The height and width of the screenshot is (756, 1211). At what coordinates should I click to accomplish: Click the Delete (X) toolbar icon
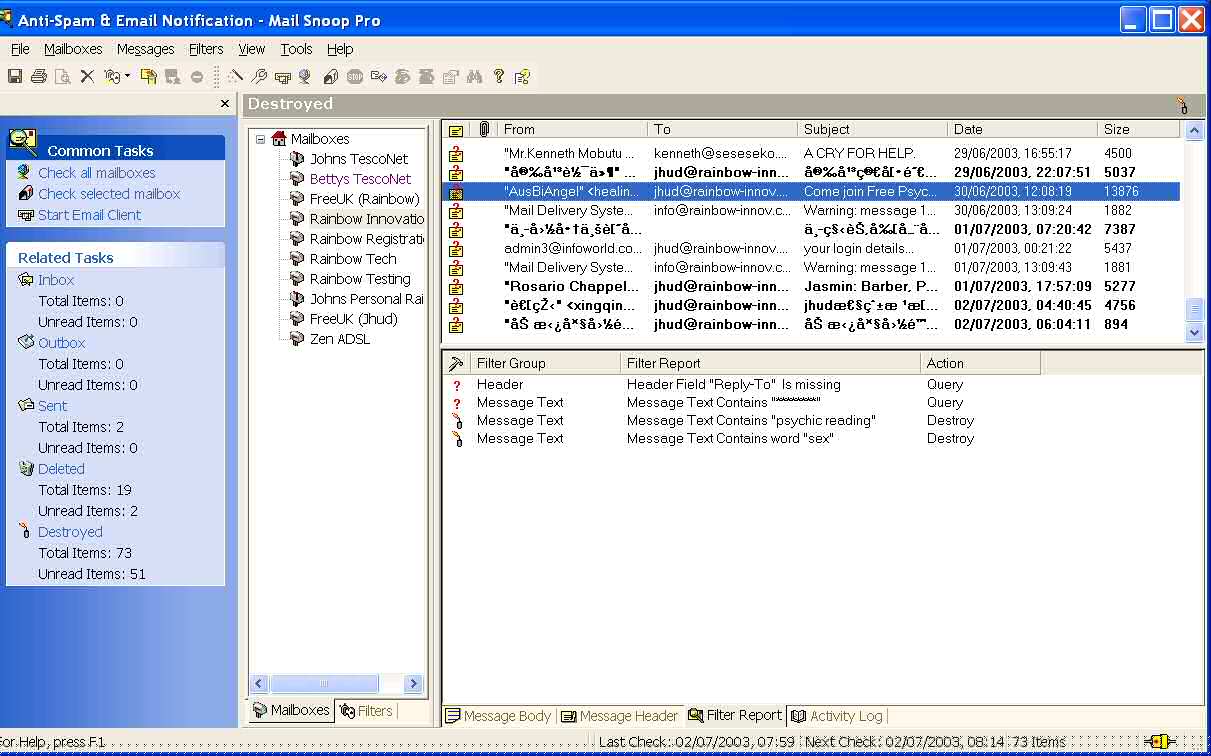pyautogui.click(x=87, y=76)
